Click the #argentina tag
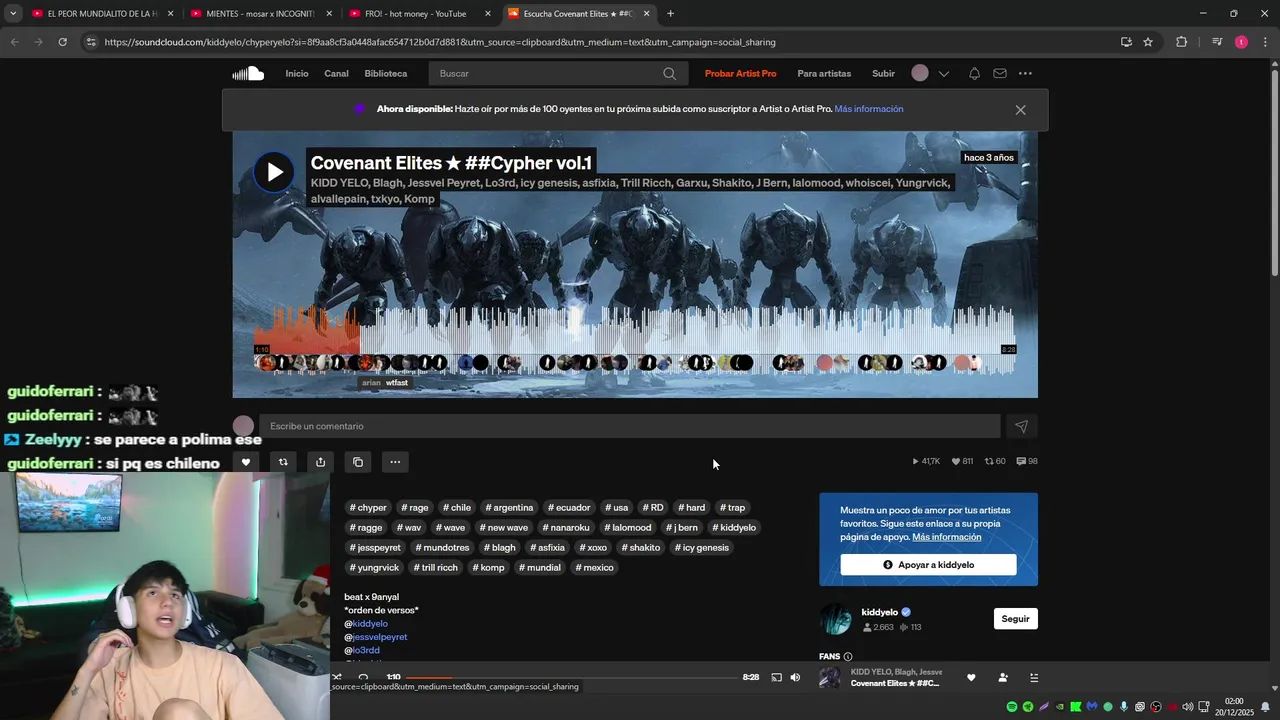The image size is (1280, 720). click(x=509, y=507)
